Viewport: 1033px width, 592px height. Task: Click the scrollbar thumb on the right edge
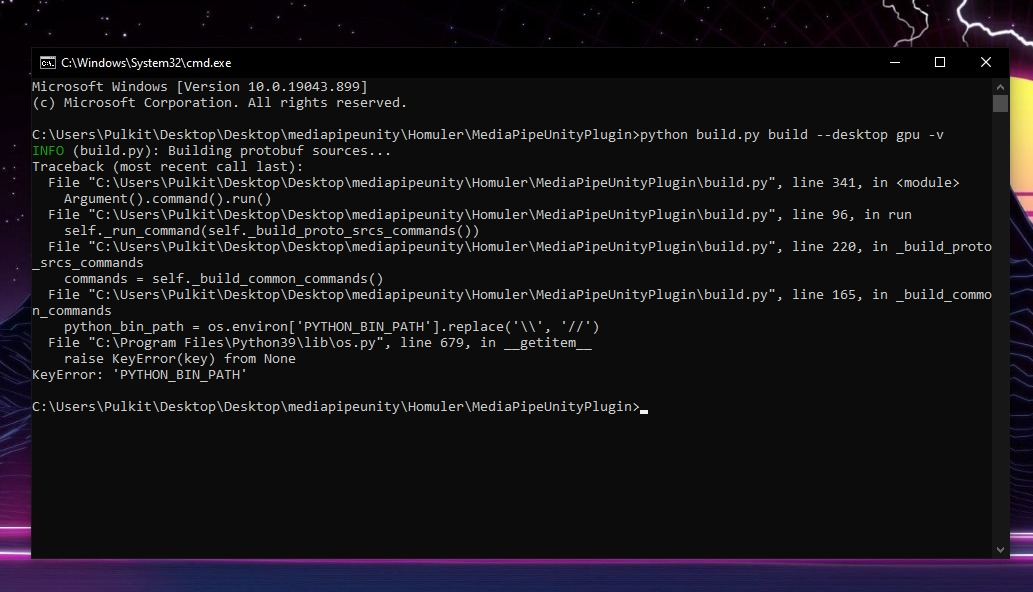[1001, 105]
